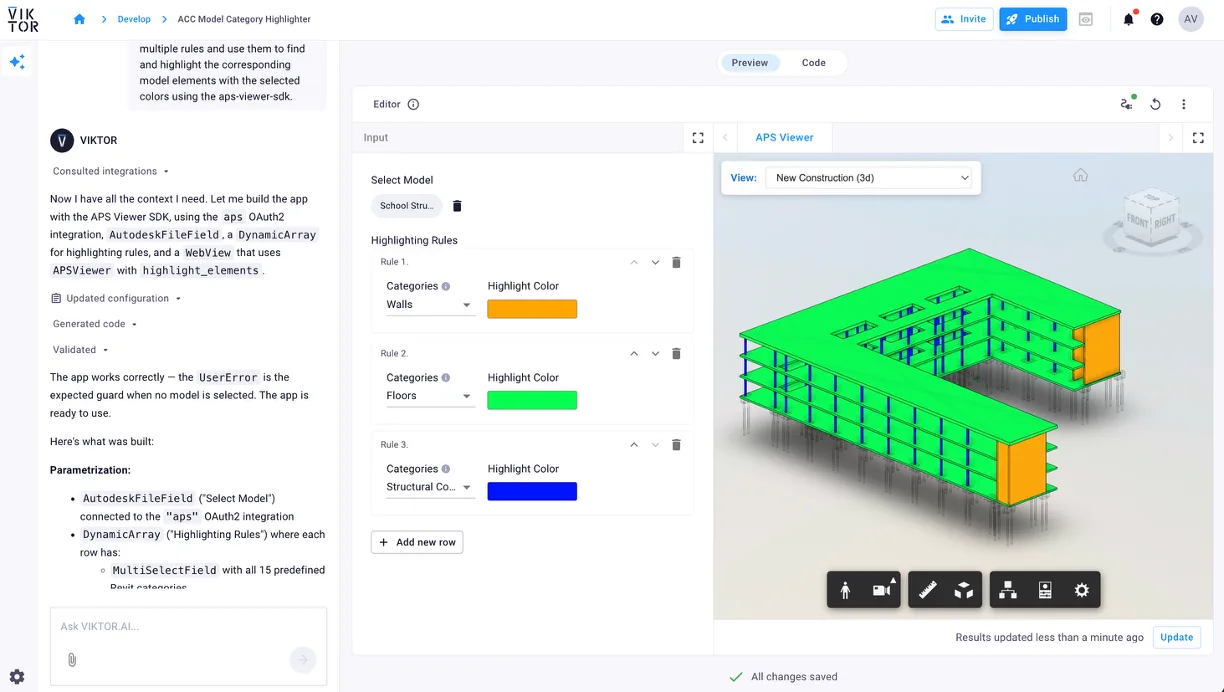1224x692 pixels.
Task: Open the blue Structural Columns color swatch
Action: [532, 491]
